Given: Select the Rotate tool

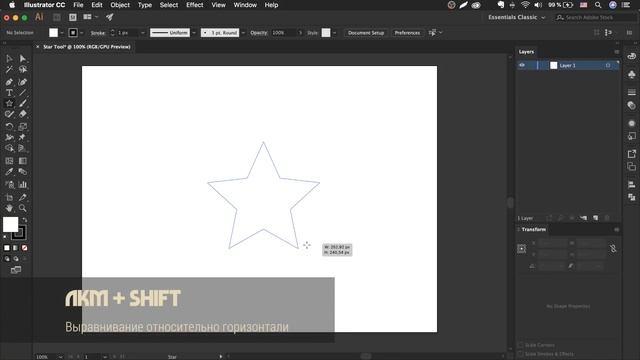Looking at the screenshot, I should click(9, 127).
